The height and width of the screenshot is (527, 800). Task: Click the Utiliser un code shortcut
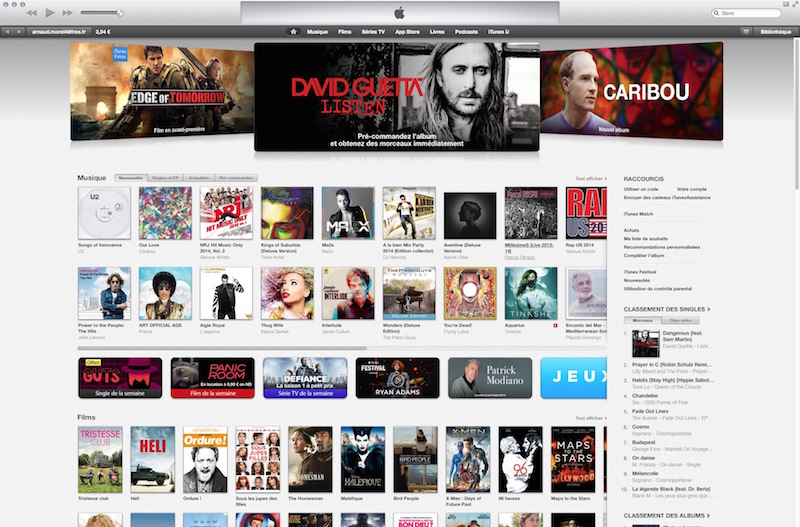click(641, 189)
